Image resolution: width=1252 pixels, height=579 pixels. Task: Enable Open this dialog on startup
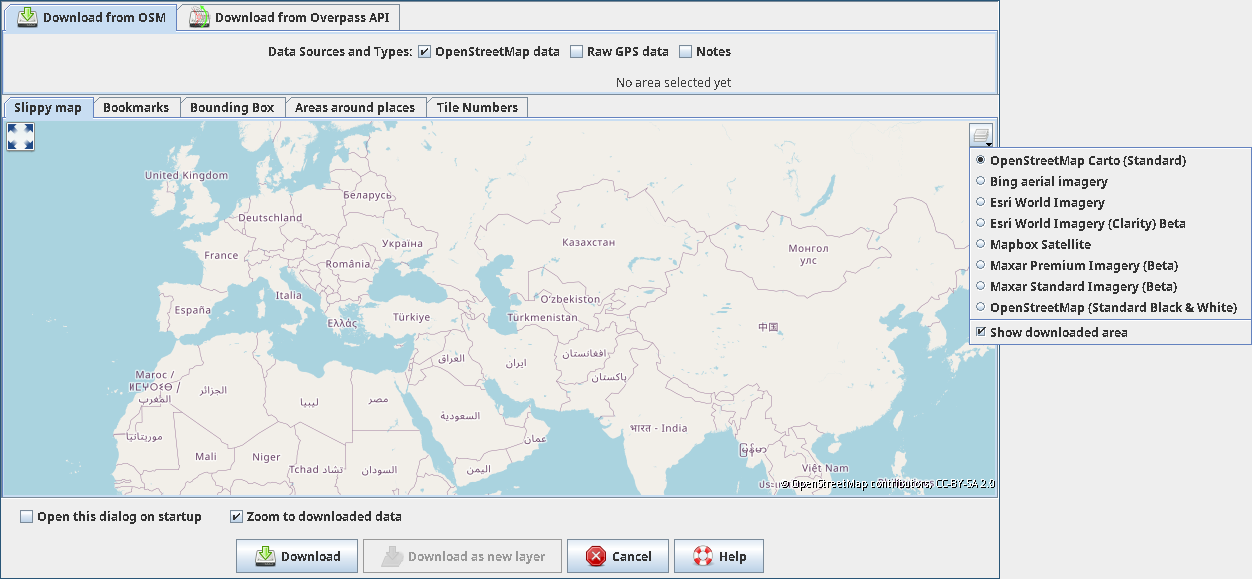pyautogui.click(x=27, y=517)
